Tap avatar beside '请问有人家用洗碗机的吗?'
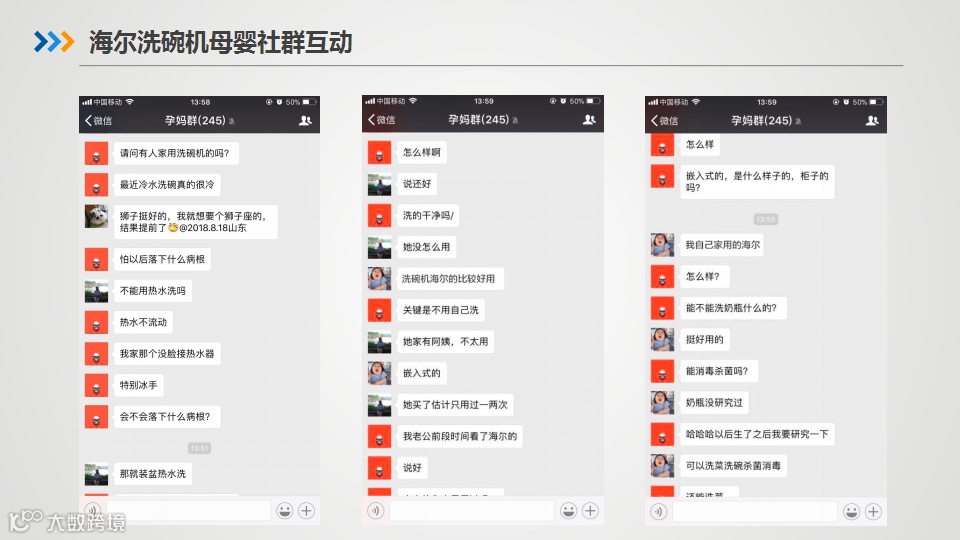960x540 pixels. pyautogui.click(x=96, y=153)
